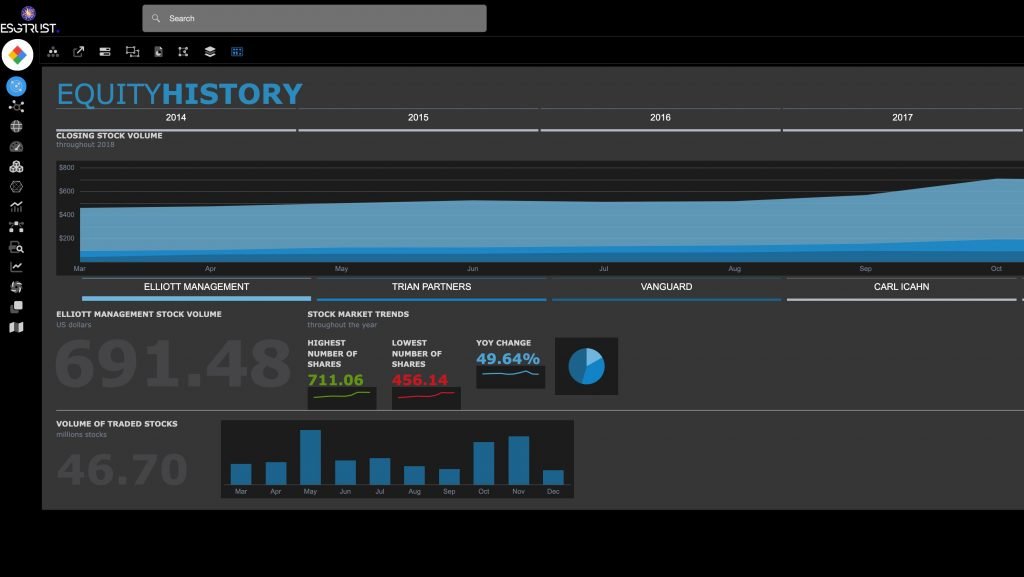
Task: Click the Volume of Traded Stocks heading
Action: click(x=117, y=424)
